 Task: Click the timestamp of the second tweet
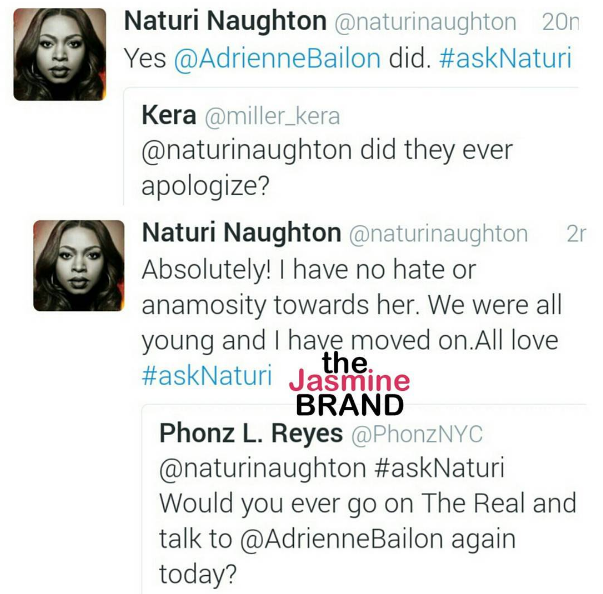click(576, 233)
